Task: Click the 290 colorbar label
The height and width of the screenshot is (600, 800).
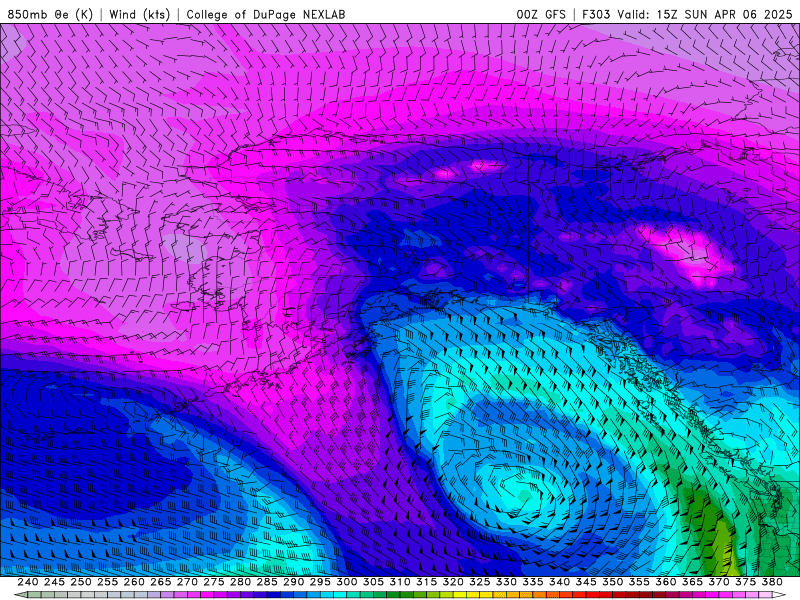Action: [x=293, y=582]
